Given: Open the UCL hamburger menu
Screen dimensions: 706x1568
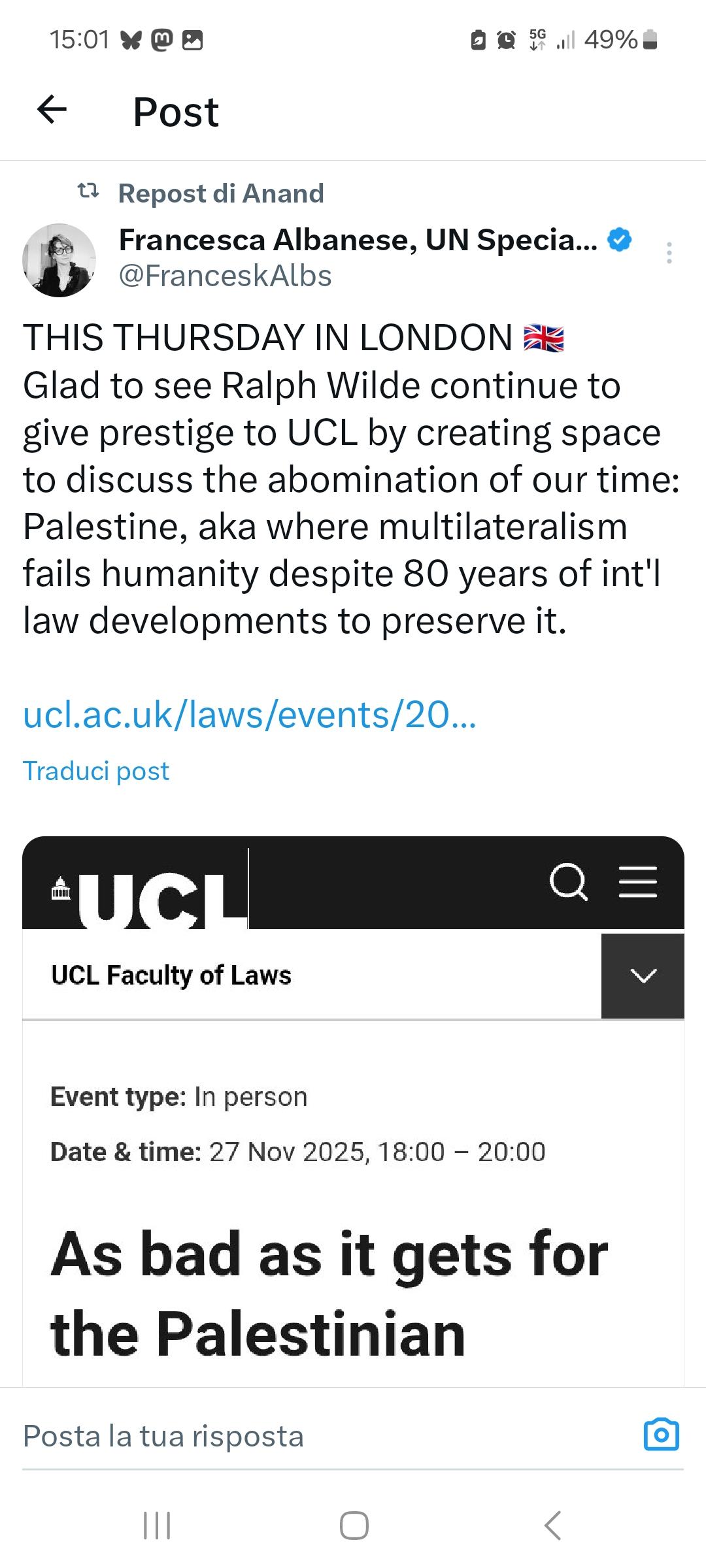Looking at the screenshot, I should (637, 882).
